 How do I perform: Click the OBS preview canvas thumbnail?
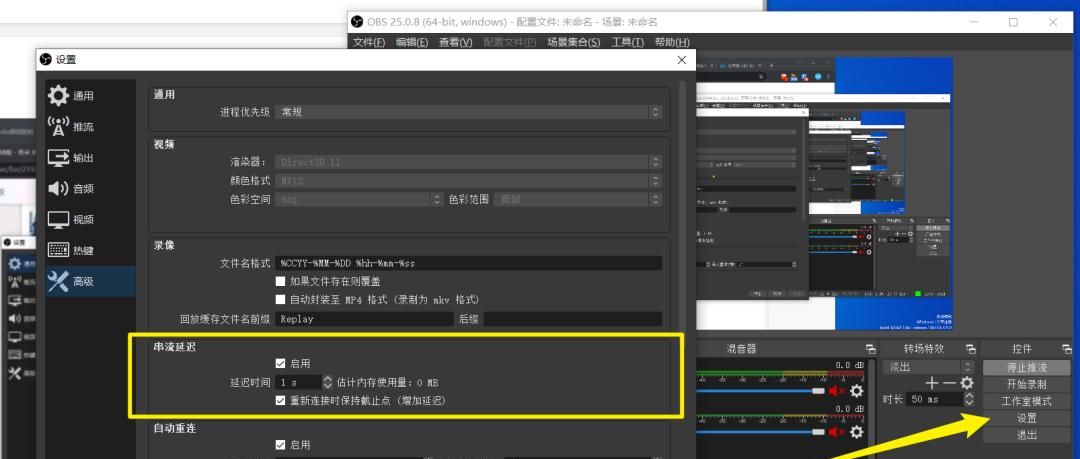coord(824,195)
